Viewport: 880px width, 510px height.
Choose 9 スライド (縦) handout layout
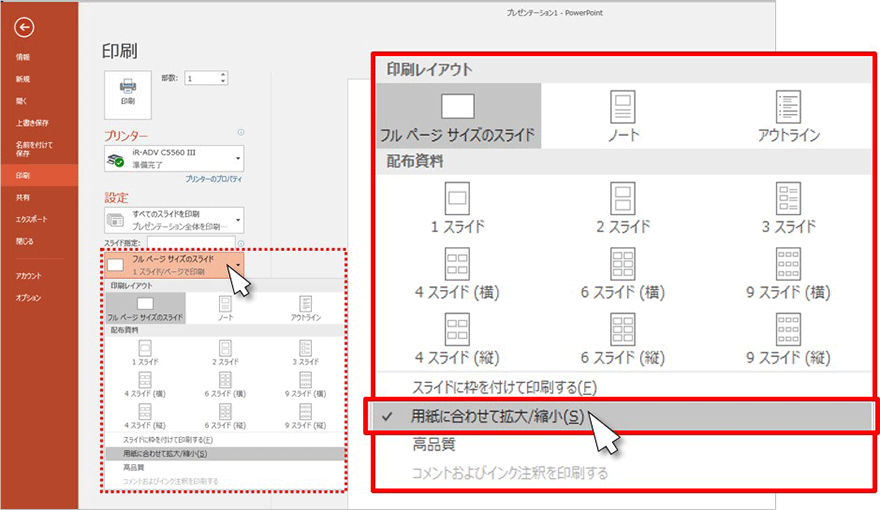(788, 338)
